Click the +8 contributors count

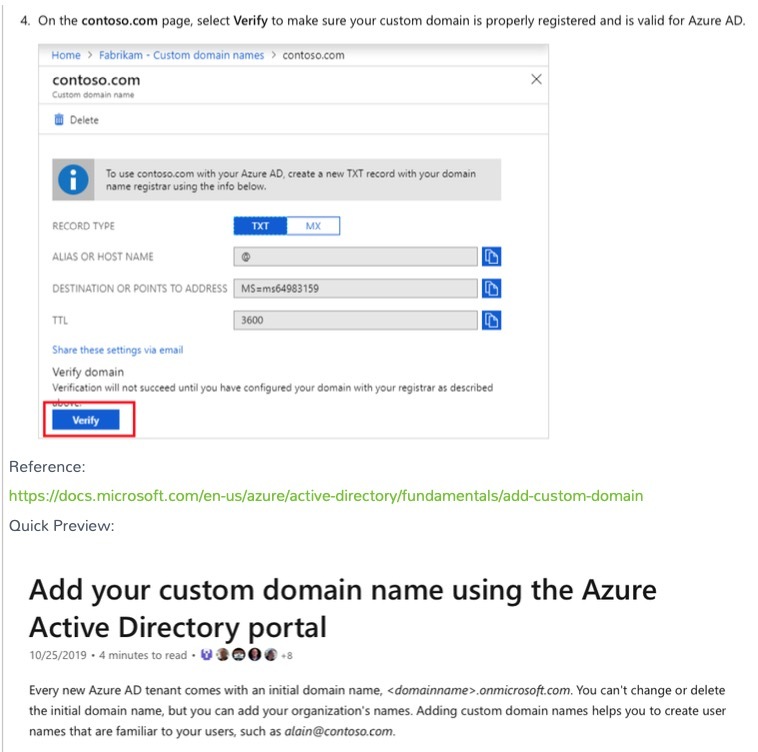[287, 656]
